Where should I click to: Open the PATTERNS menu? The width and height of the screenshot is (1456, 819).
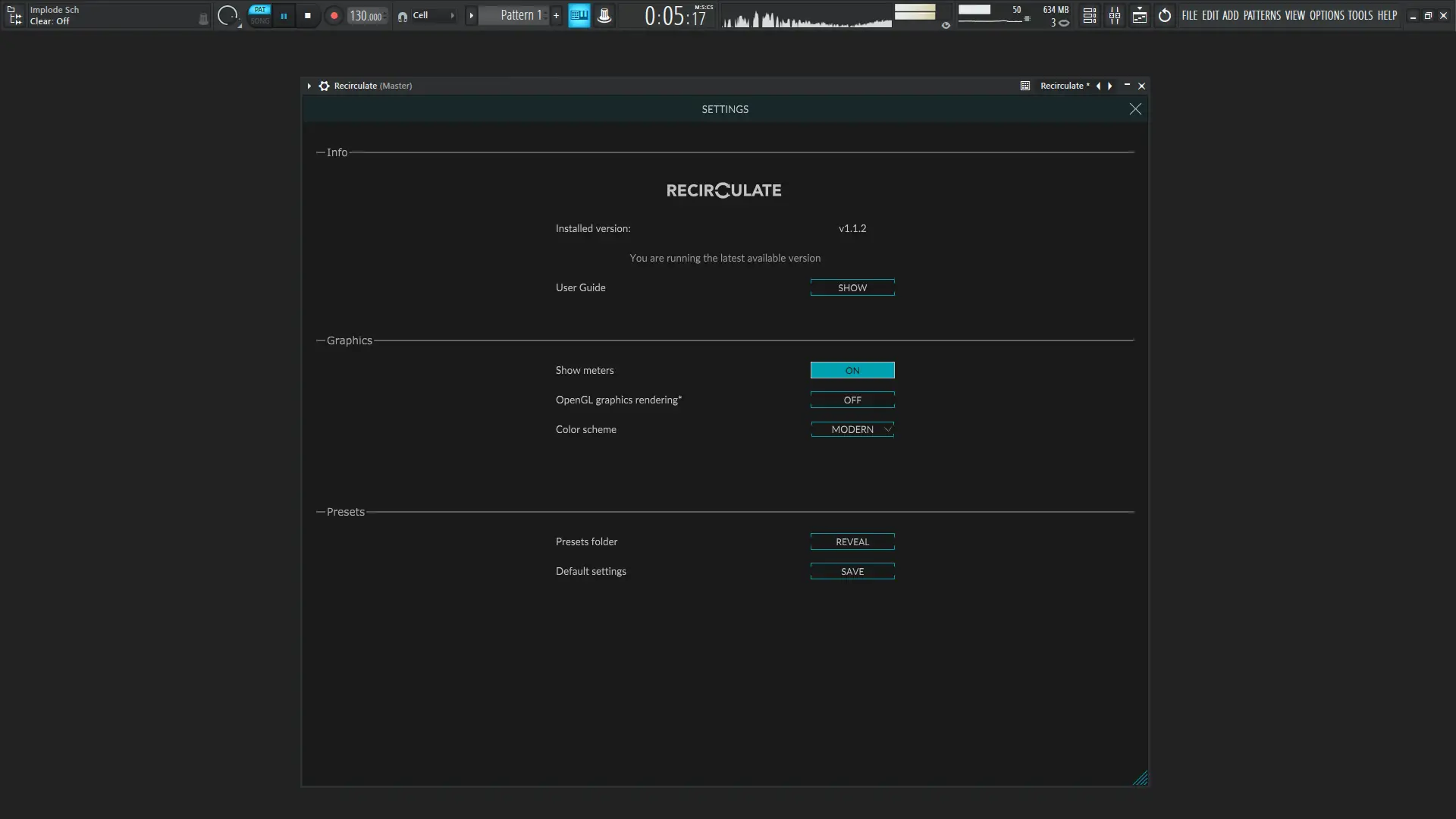[x=1261, y=15]
